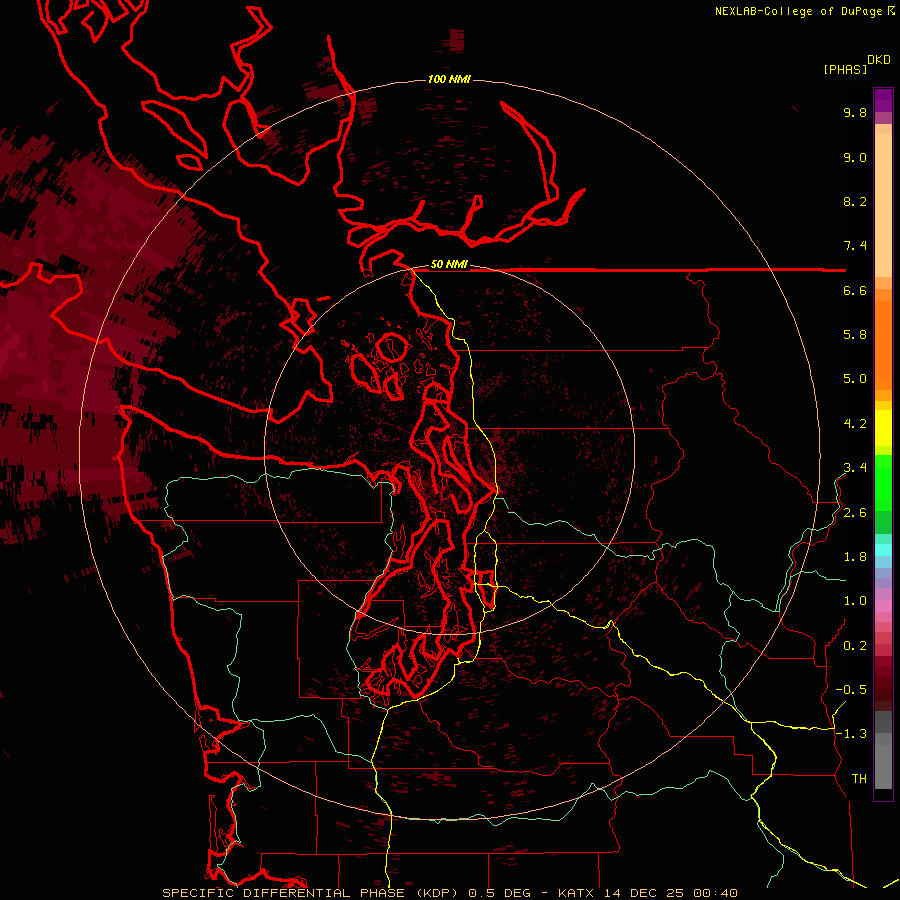The width and height of the screenshot is (900, 900).
Task: Select the 9.0 value on the scale
Action: pos(855,157)
